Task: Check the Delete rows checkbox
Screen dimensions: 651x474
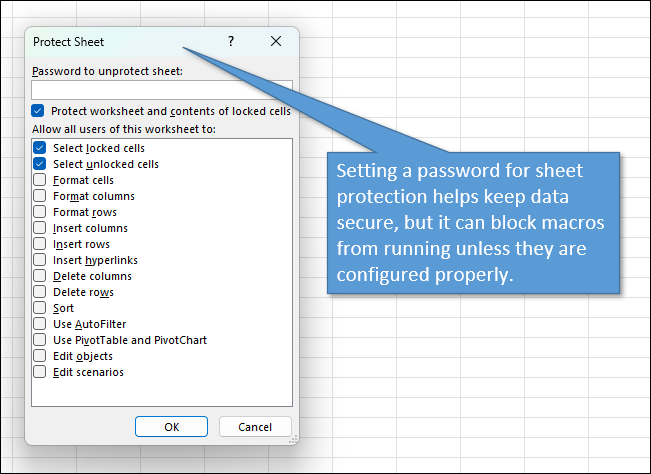Action: point(40,292)
